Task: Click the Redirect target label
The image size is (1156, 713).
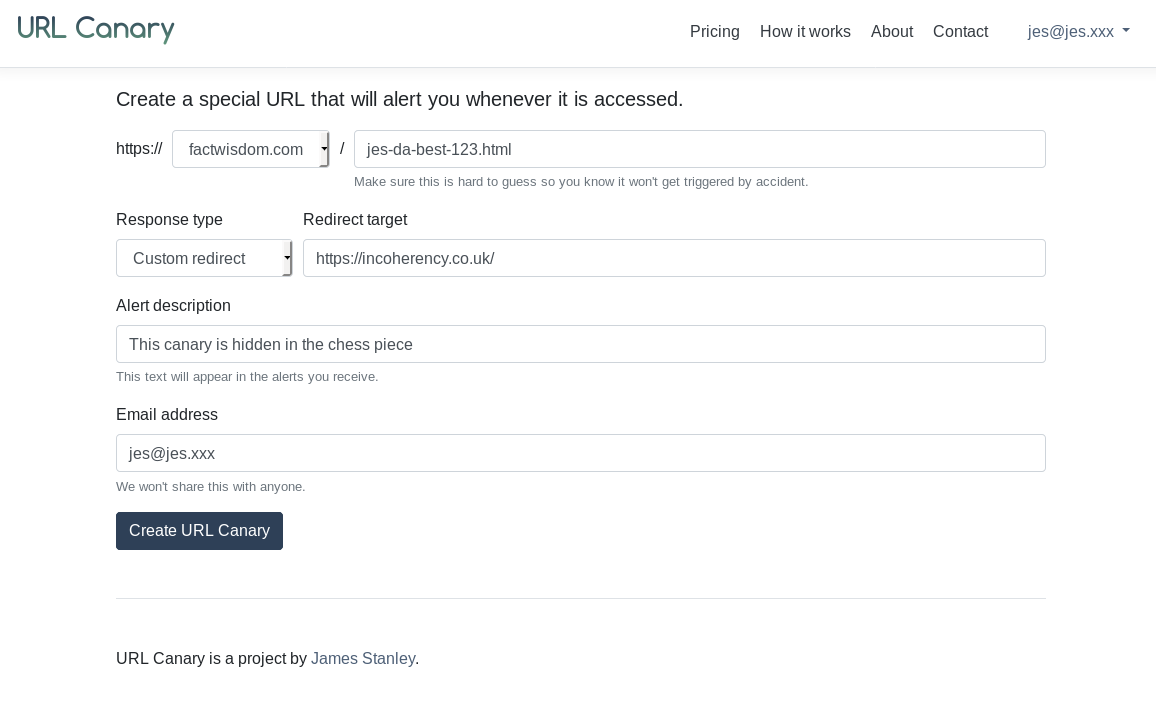Action: 355,219
